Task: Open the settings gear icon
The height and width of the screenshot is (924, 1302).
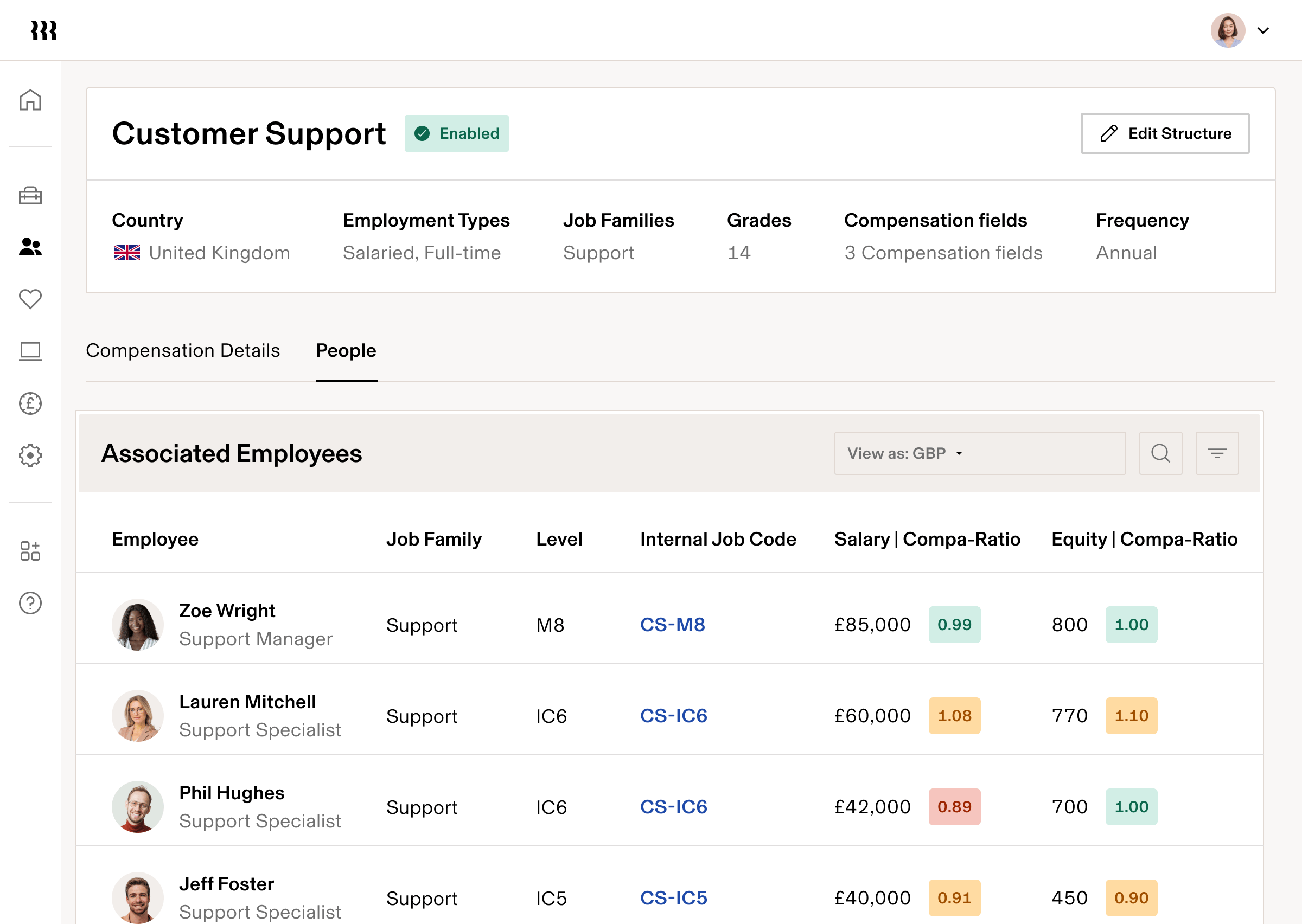Action: (30, 455)
